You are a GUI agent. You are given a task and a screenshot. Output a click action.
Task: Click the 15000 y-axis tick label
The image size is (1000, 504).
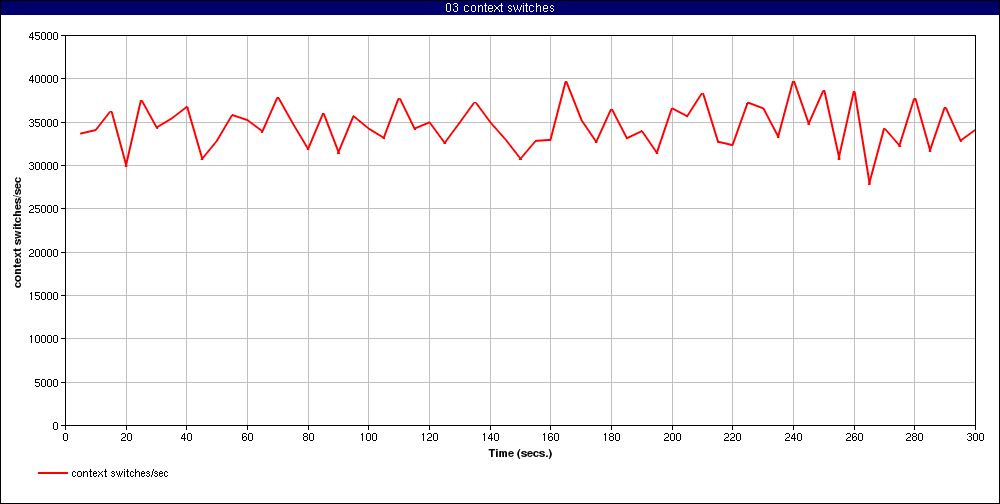pyautogui.click(x=44, y=296)
